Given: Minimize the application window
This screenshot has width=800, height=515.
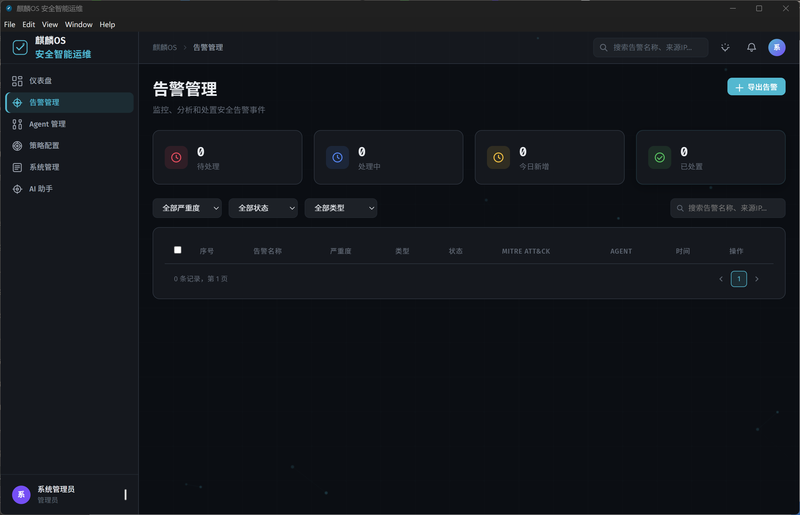Looking at the screenshot, I should pos(733,8).
